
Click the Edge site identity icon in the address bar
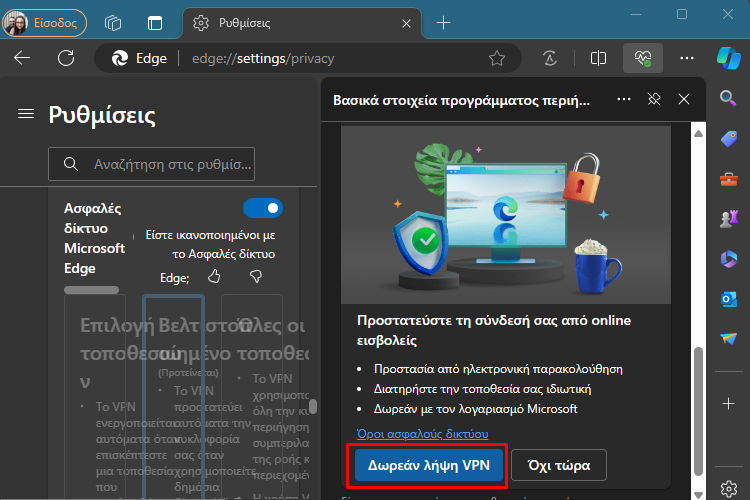pyautogui.click(x=139, y=58)
